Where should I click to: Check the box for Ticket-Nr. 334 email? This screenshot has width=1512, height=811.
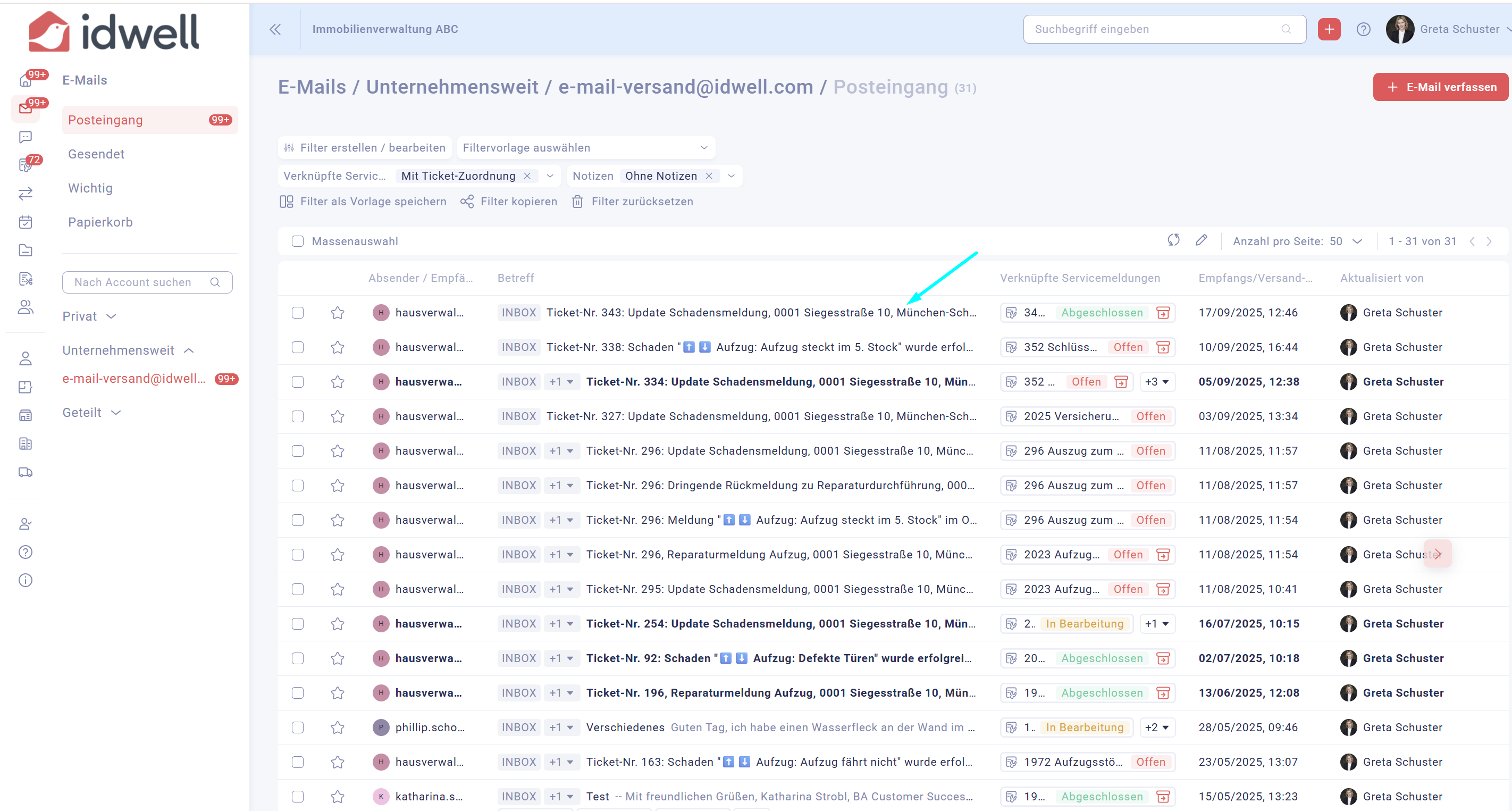[298, 382]
